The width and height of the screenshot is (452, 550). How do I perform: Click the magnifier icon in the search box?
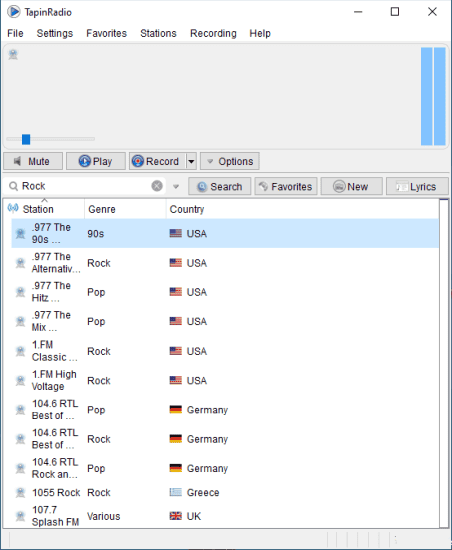click(x=13, y=186)
